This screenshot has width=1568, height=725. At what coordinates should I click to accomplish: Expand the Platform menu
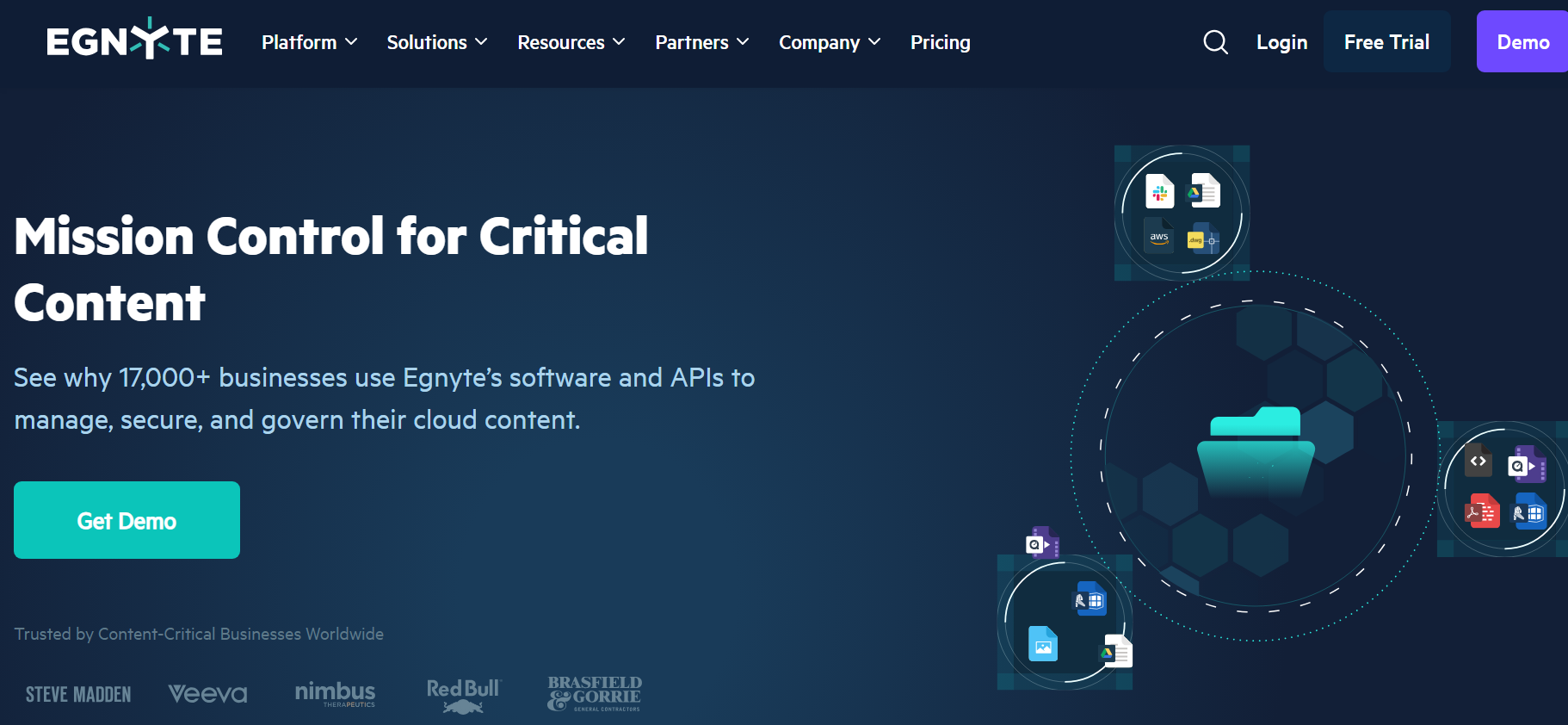pyautogui.click(x=309, y=42)
